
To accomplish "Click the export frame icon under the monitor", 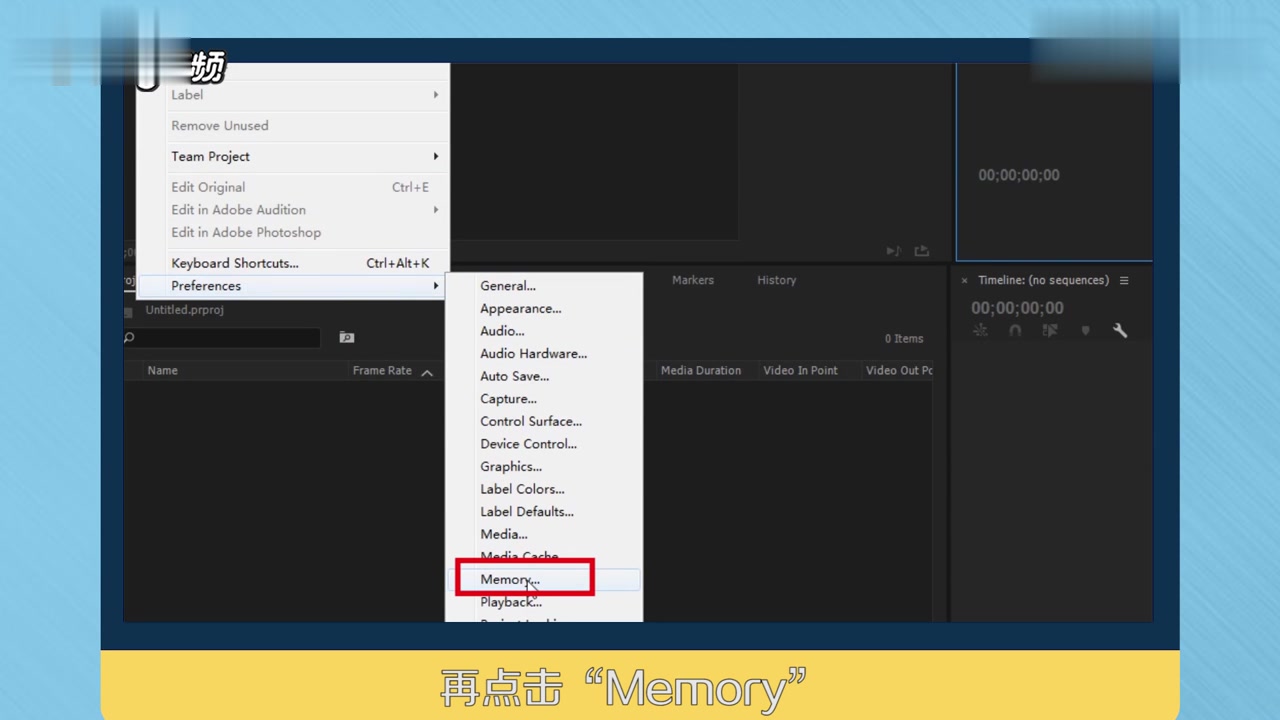I will tap(922, 251).
